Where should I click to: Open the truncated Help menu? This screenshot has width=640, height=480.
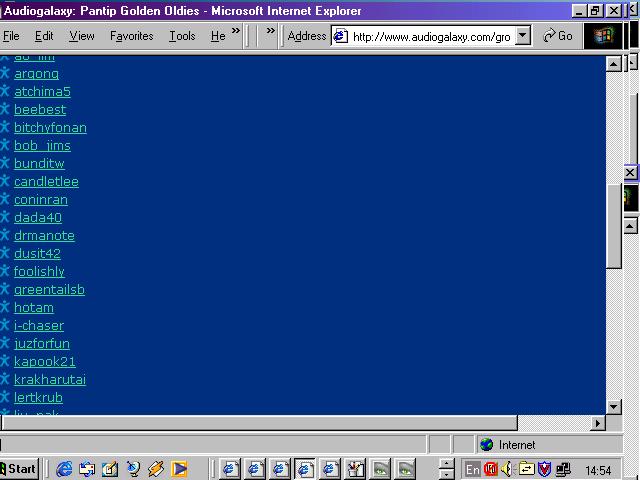[218, 36]
